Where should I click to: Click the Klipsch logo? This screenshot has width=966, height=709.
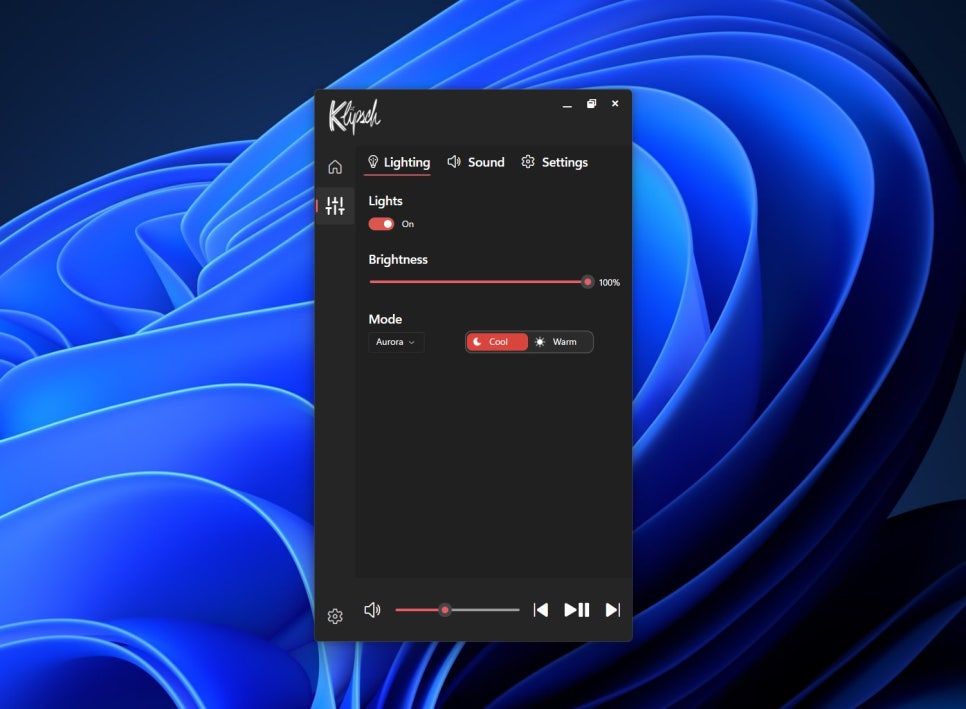354,116
